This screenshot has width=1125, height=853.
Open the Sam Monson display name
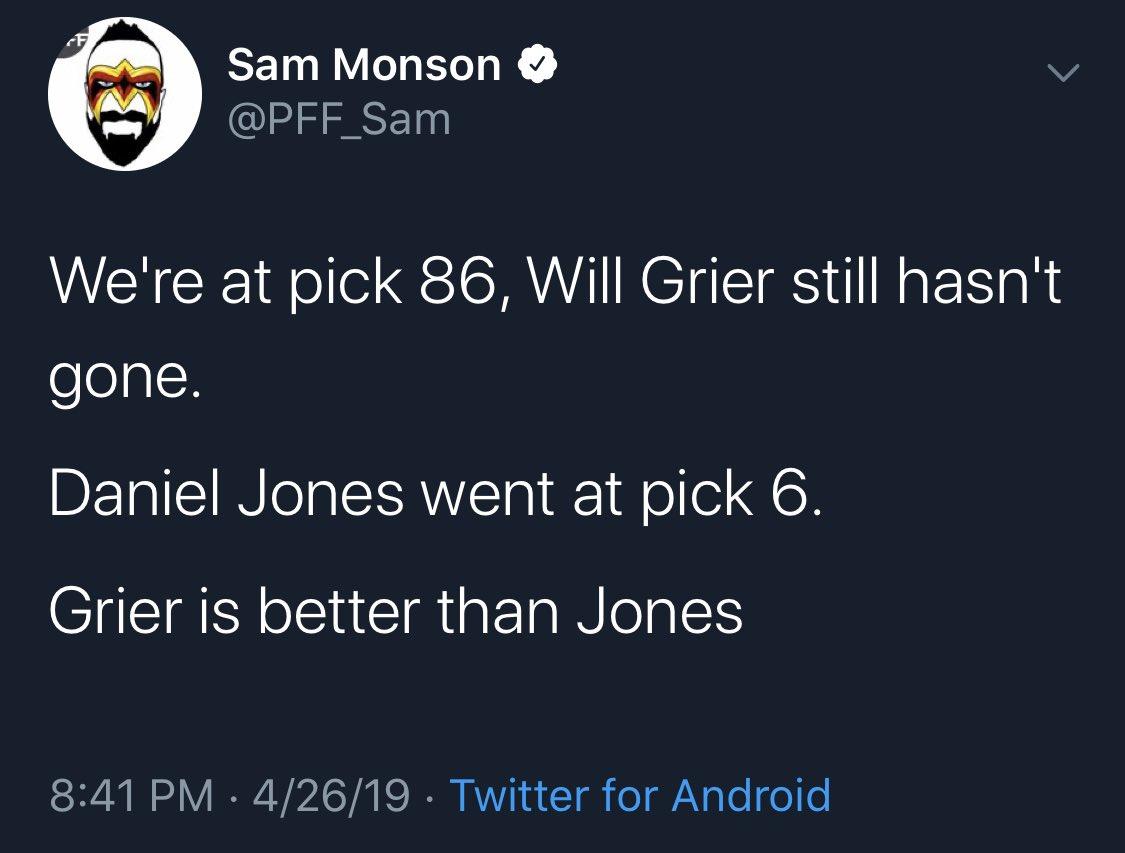tap(364, 65)
